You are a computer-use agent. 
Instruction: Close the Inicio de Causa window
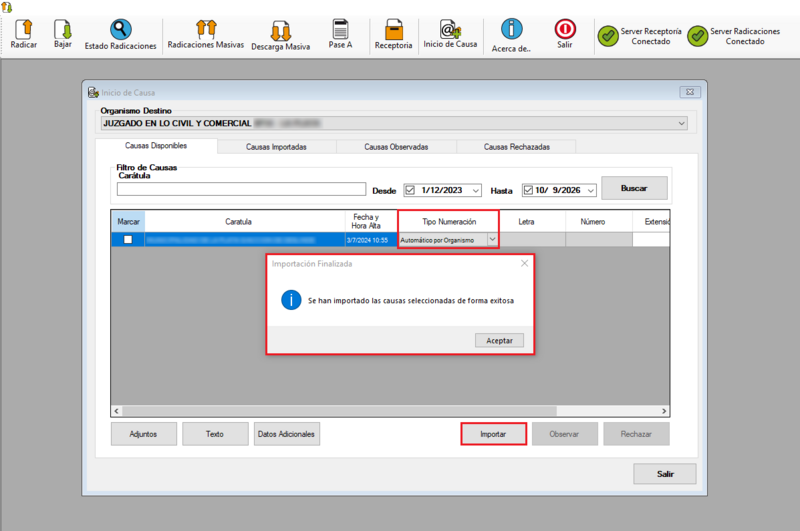pyautogui.click(x=690, y=92)
